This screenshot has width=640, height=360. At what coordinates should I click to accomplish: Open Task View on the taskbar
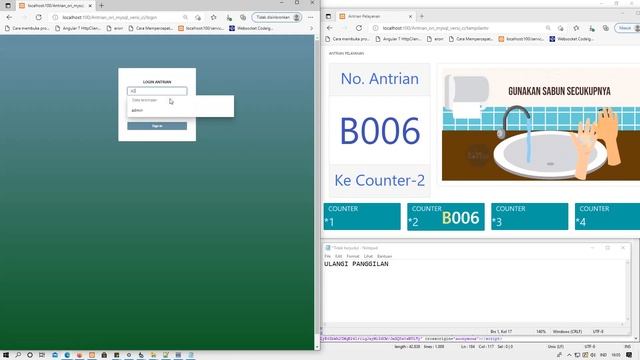click(42, 355)
